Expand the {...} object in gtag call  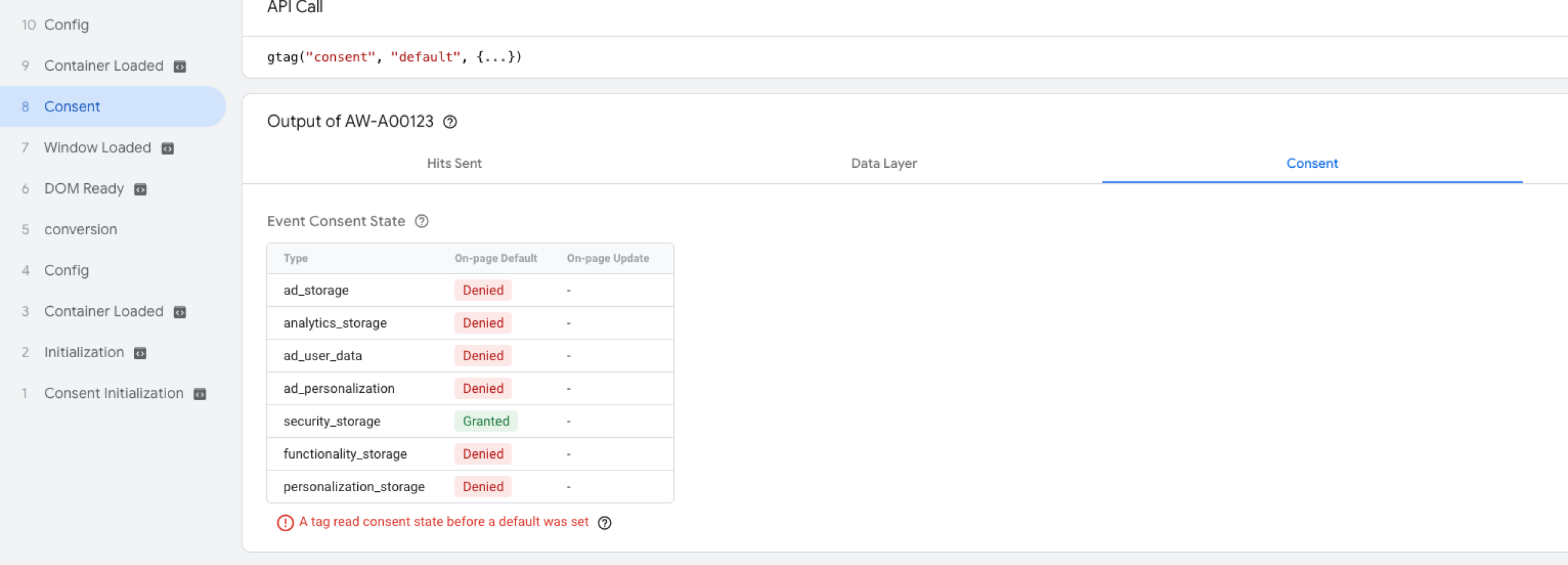tap(498, 57)
